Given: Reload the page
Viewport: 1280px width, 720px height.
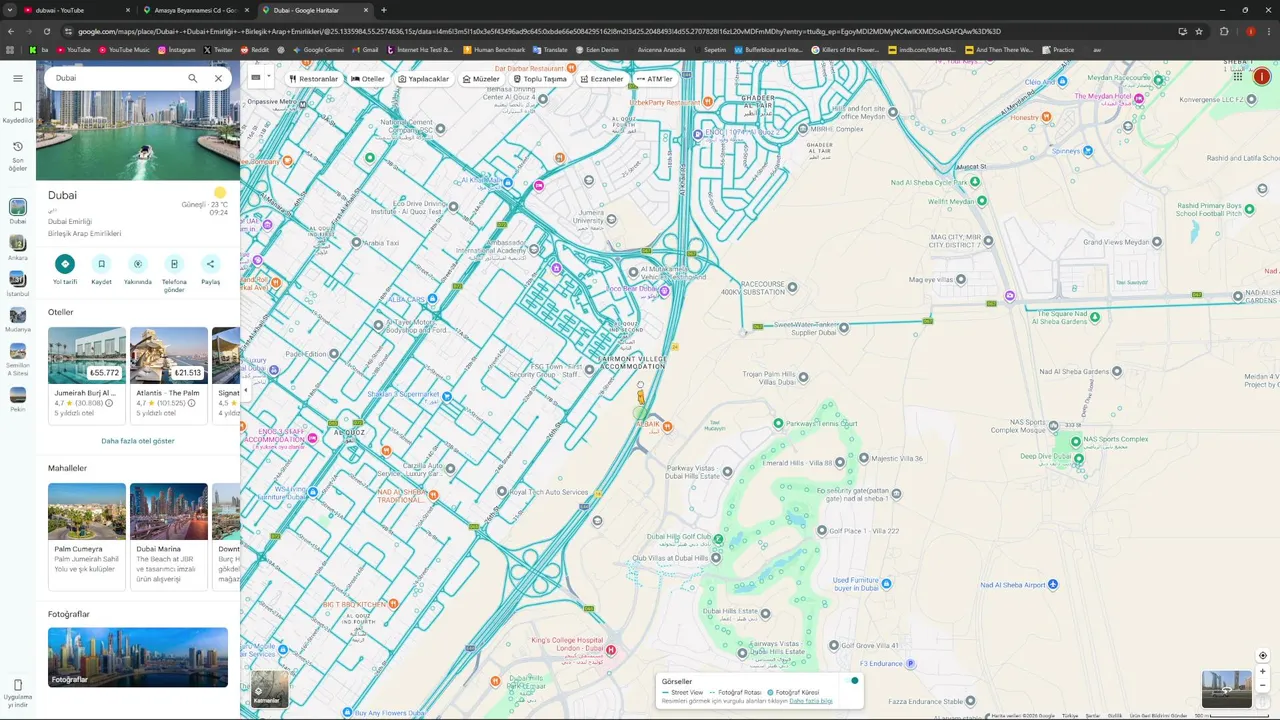Looking at the screenshot, I should (x=45, y=31).
